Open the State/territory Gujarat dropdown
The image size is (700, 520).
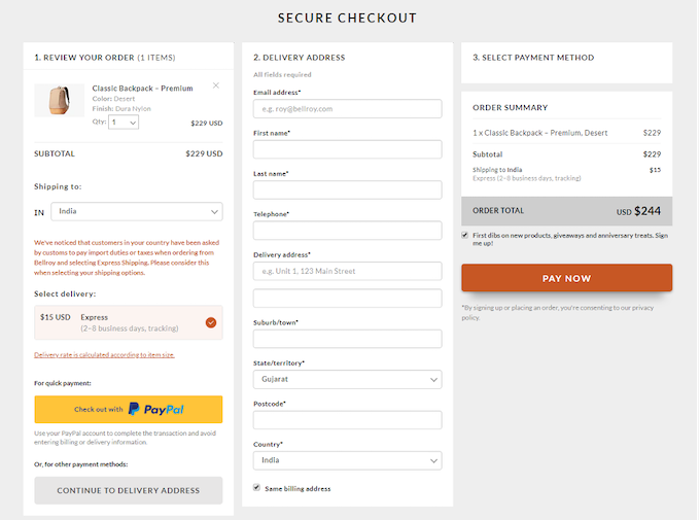coord(347,380)
